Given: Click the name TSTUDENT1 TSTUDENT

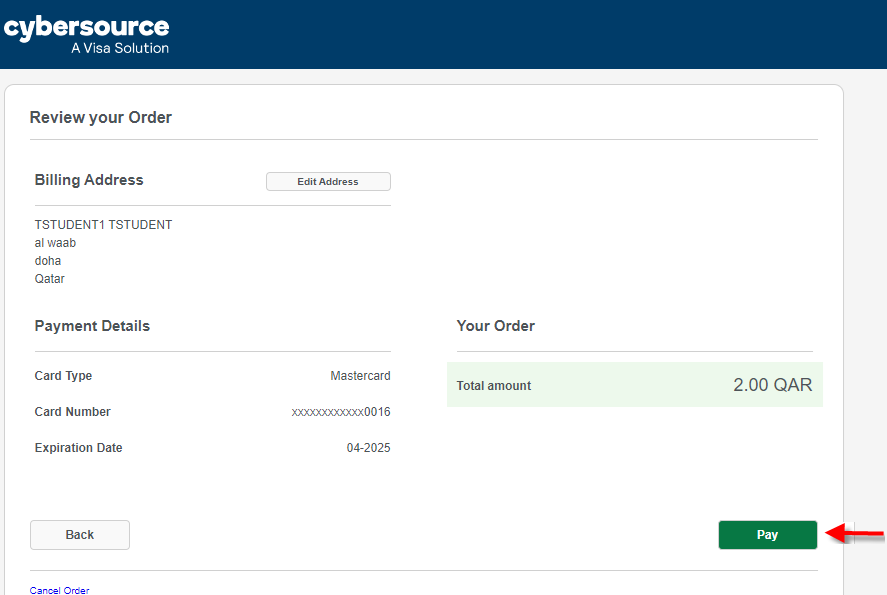Looking at the screenshot, I should click(103, 225).
